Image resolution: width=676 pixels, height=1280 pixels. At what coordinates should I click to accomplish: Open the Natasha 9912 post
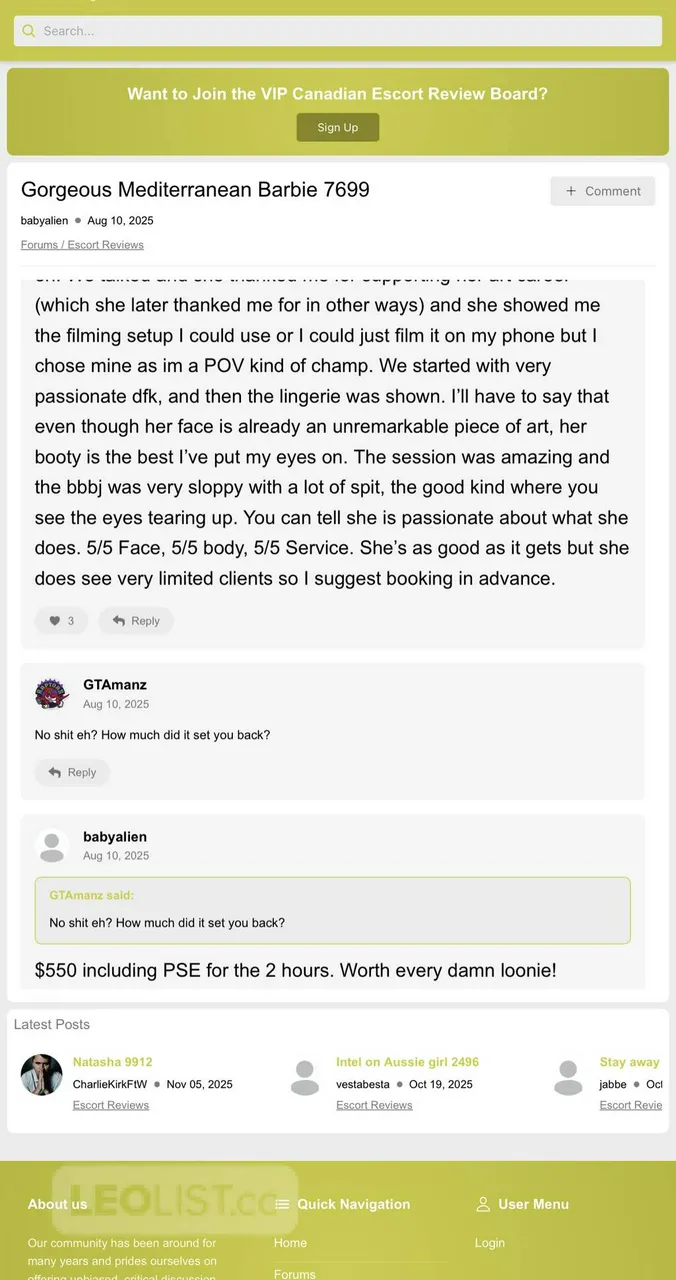[113, 1062]
